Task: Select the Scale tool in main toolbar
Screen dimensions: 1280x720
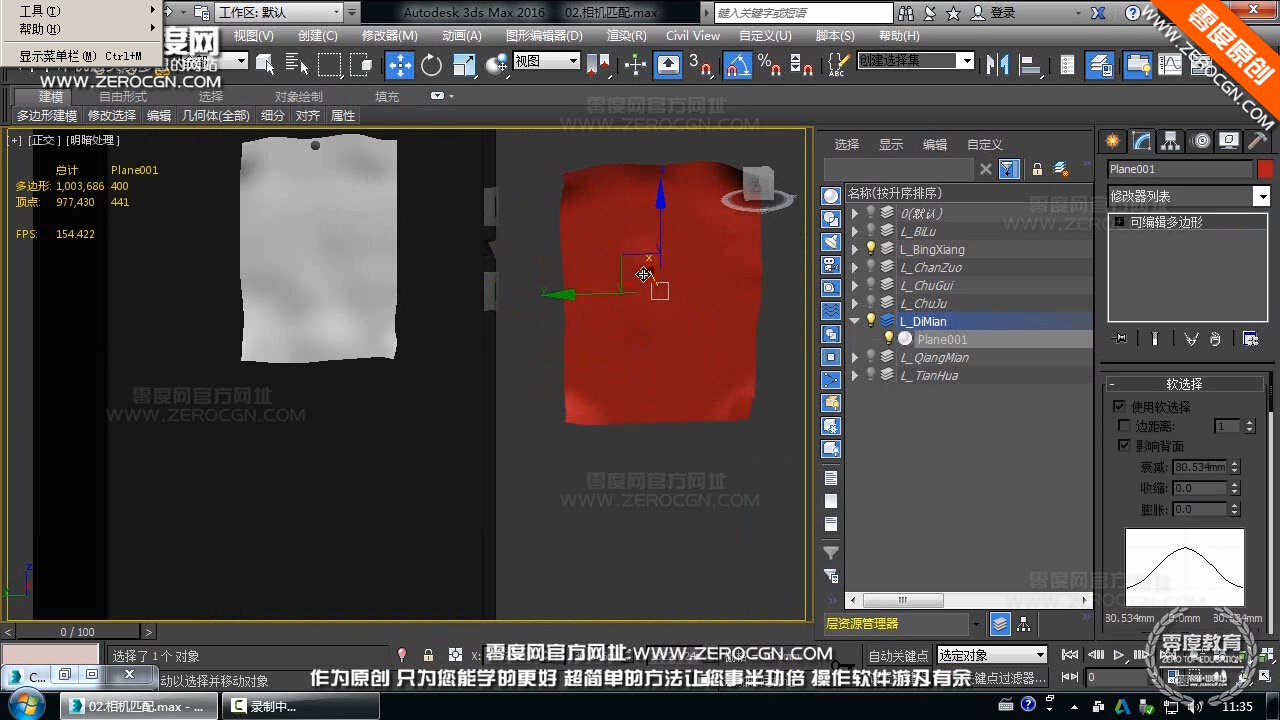Action: pyautogui.click(x=464, y=65)
